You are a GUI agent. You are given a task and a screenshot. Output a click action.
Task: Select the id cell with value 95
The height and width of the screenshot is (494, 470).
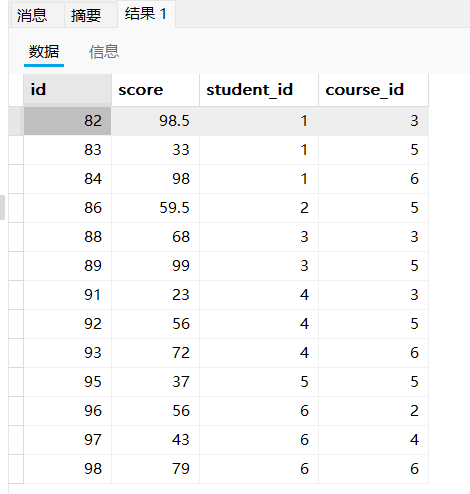tap(67, 382)
